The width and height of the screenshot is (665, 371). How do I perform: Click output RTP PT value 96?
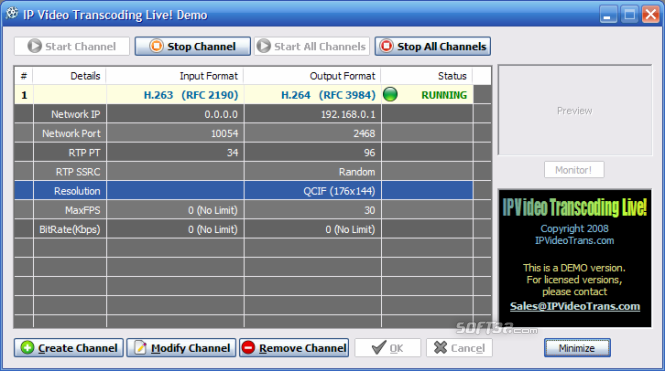[369, 153]
